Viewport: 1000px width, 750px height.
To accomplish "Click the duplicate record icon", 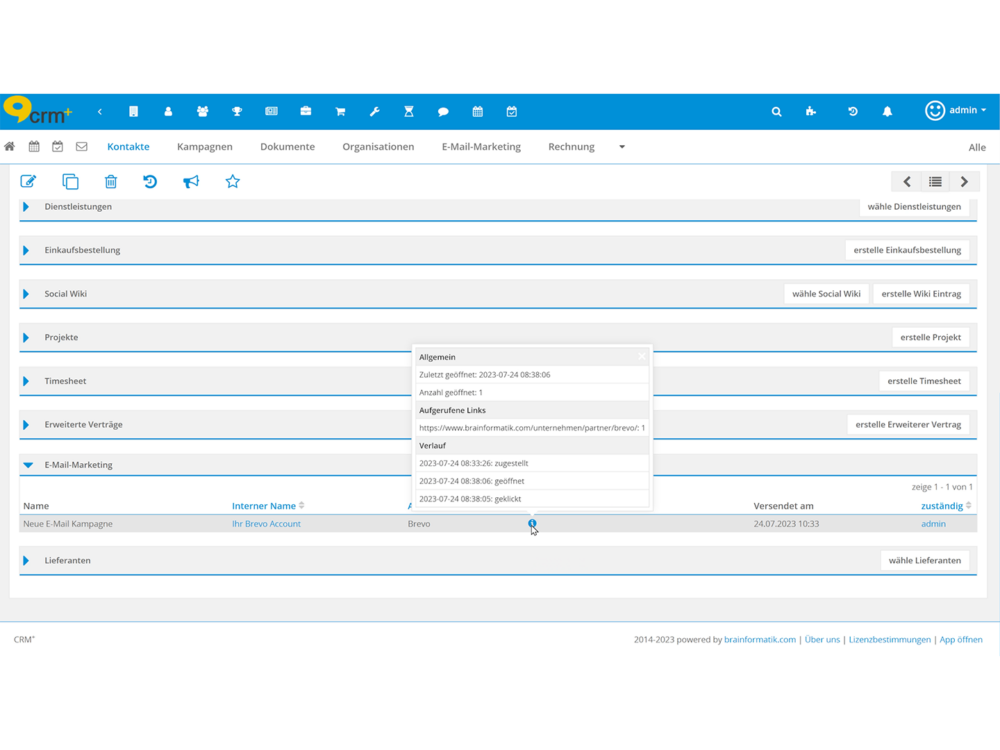I will 70,181.
